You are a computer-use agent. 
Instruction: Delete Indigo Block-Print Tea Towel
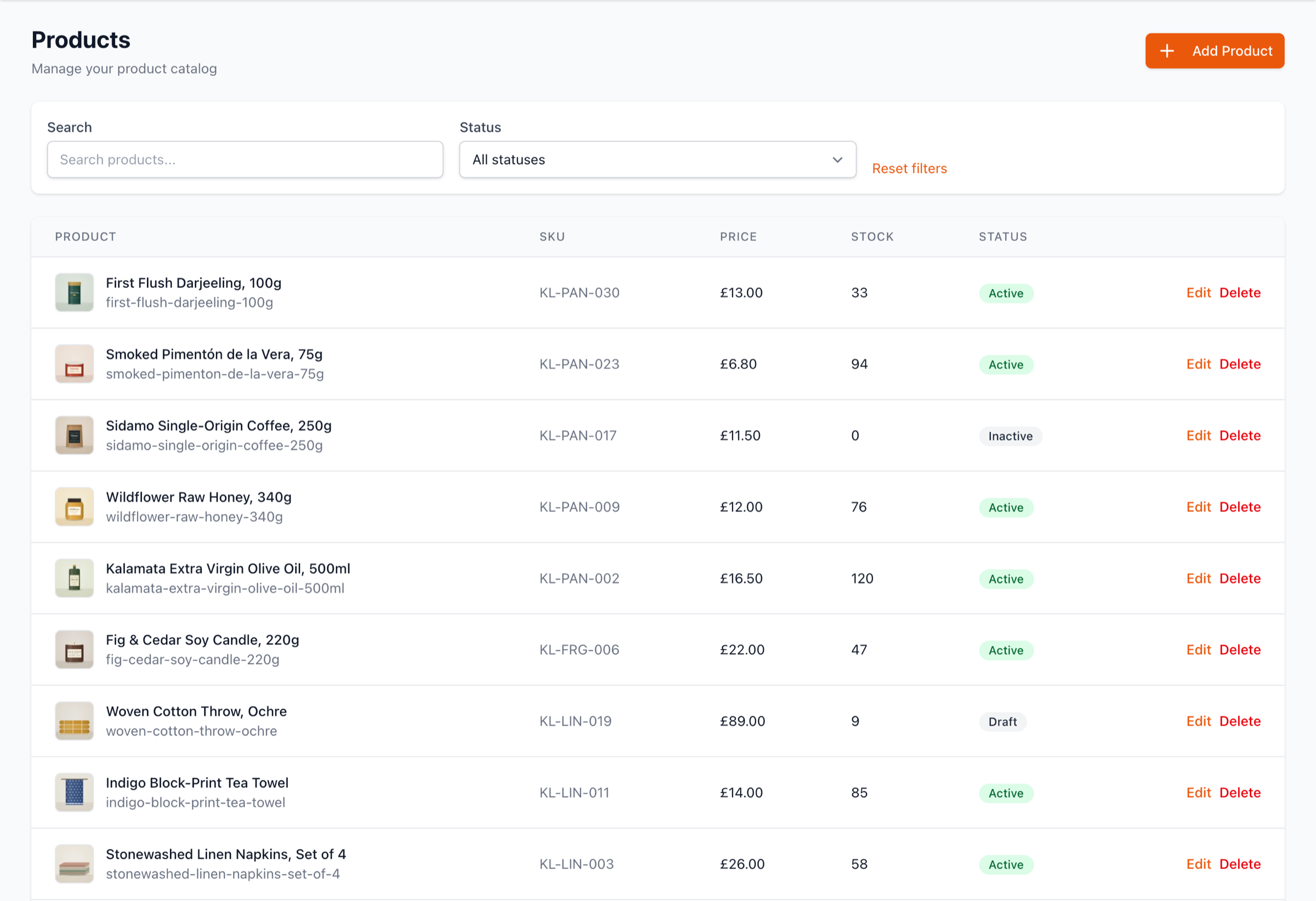pyautogui.click(x=1240, y=792)
